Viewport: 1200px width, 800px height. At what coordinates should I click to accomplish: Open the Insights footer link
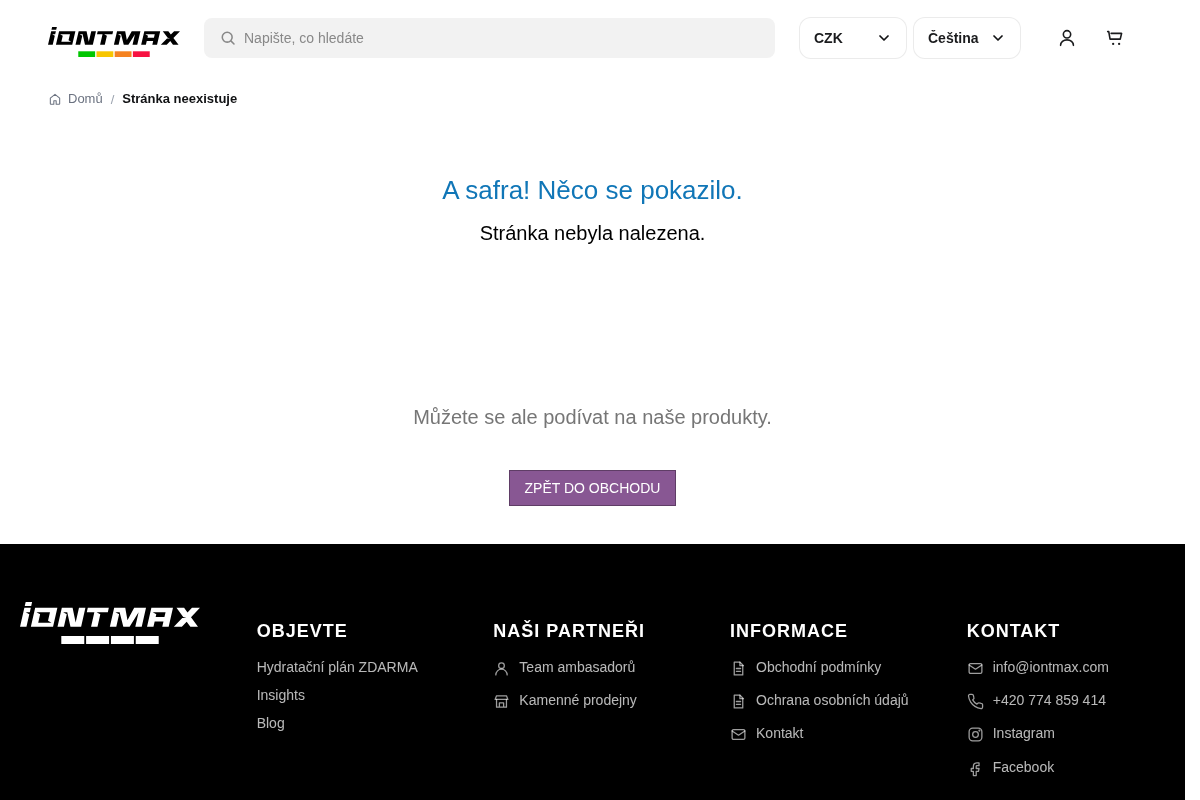point(280,695)
